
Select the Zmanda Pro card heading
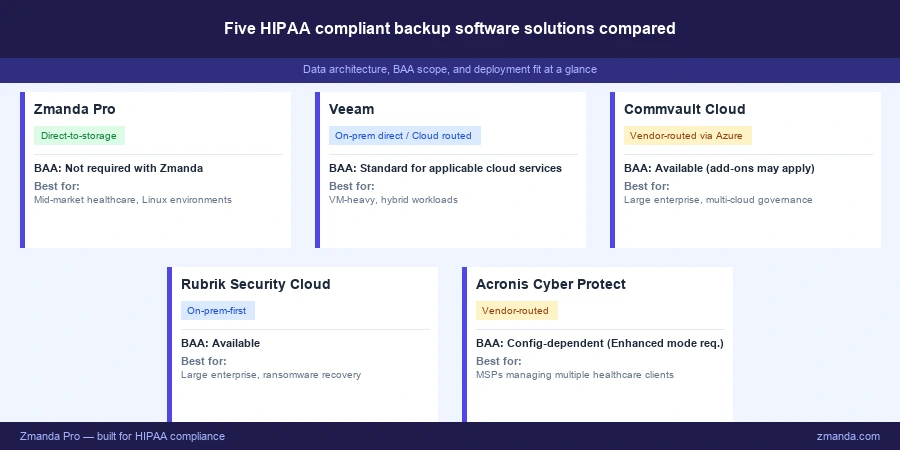(x=75, y=109)
